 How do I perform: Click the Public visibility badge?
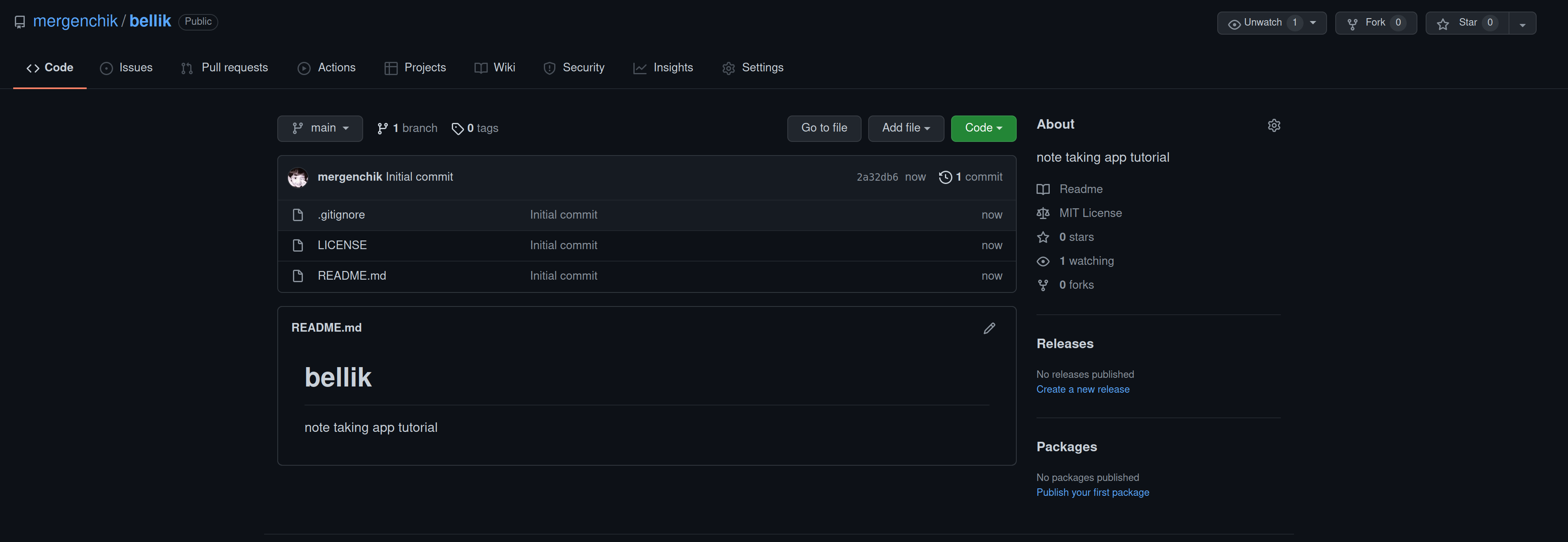[198, 22]
